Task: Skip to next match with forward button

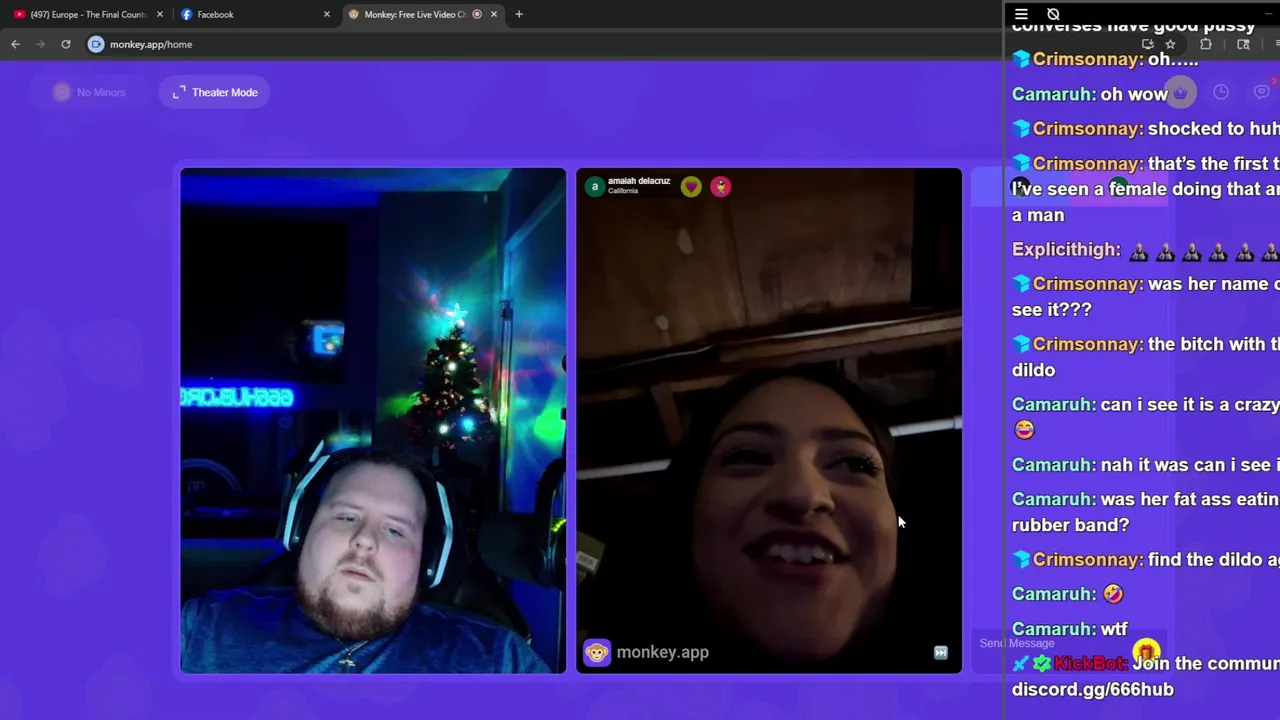Action: 941,653
